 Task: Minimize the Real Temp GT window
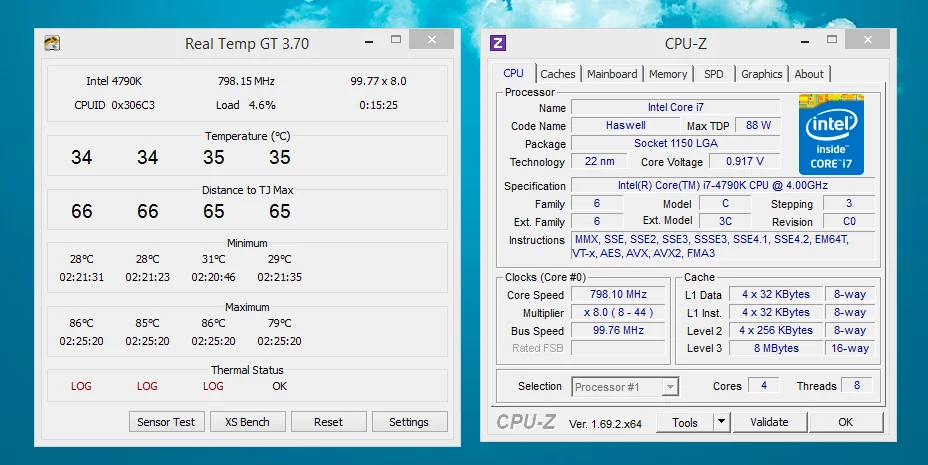coord(369,42)
